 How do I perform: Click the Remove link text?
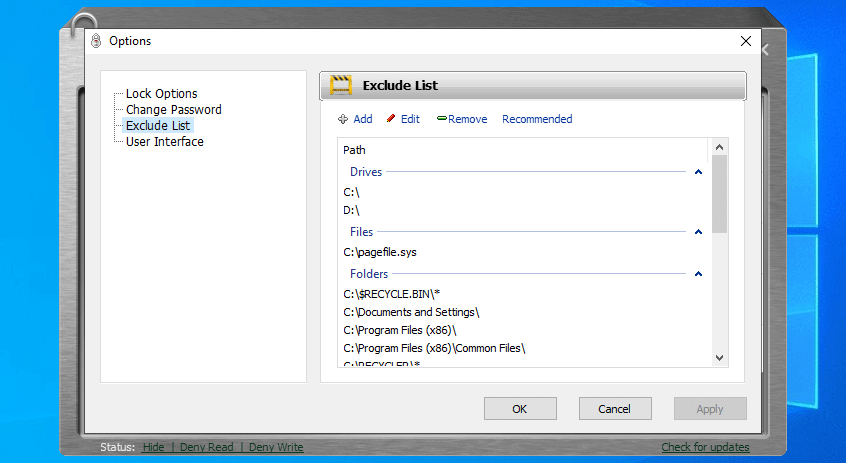tap(467, 119)
